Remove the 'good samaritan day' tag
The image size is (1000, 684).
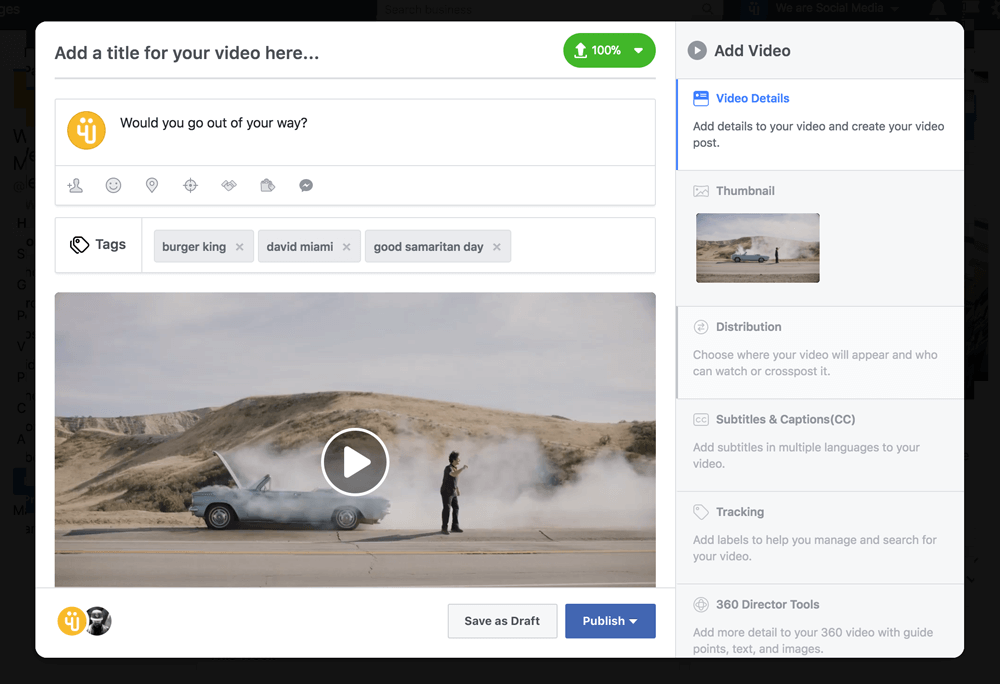(496, 247)
